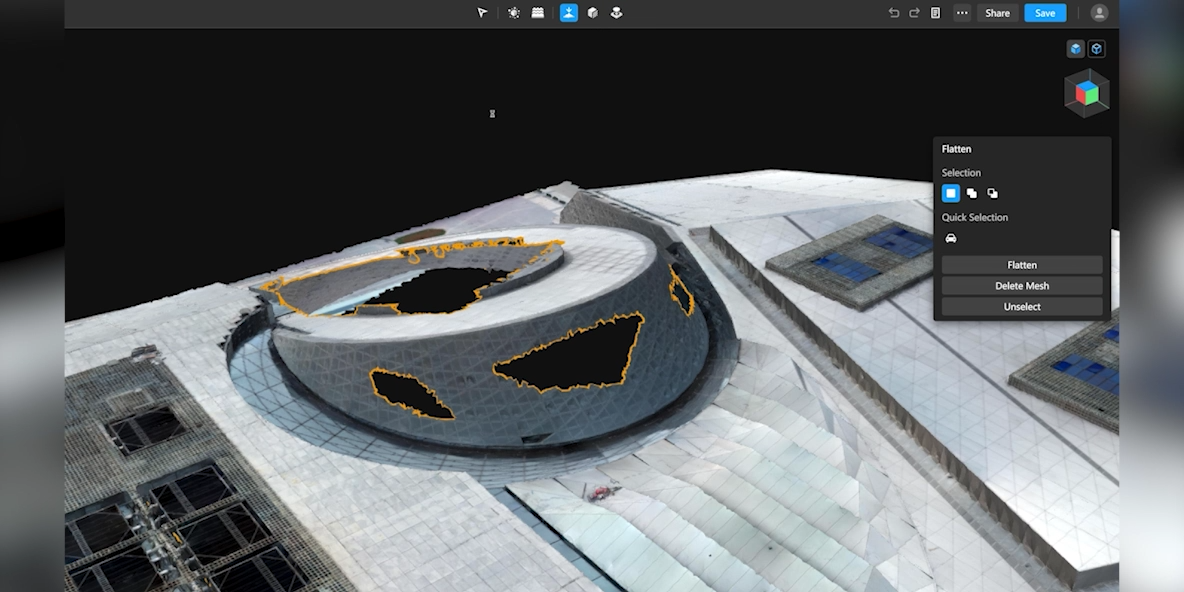Click the toolbar icon right of the cube tool
This screenshot has width=1184, height=592.
pos(616,13)
